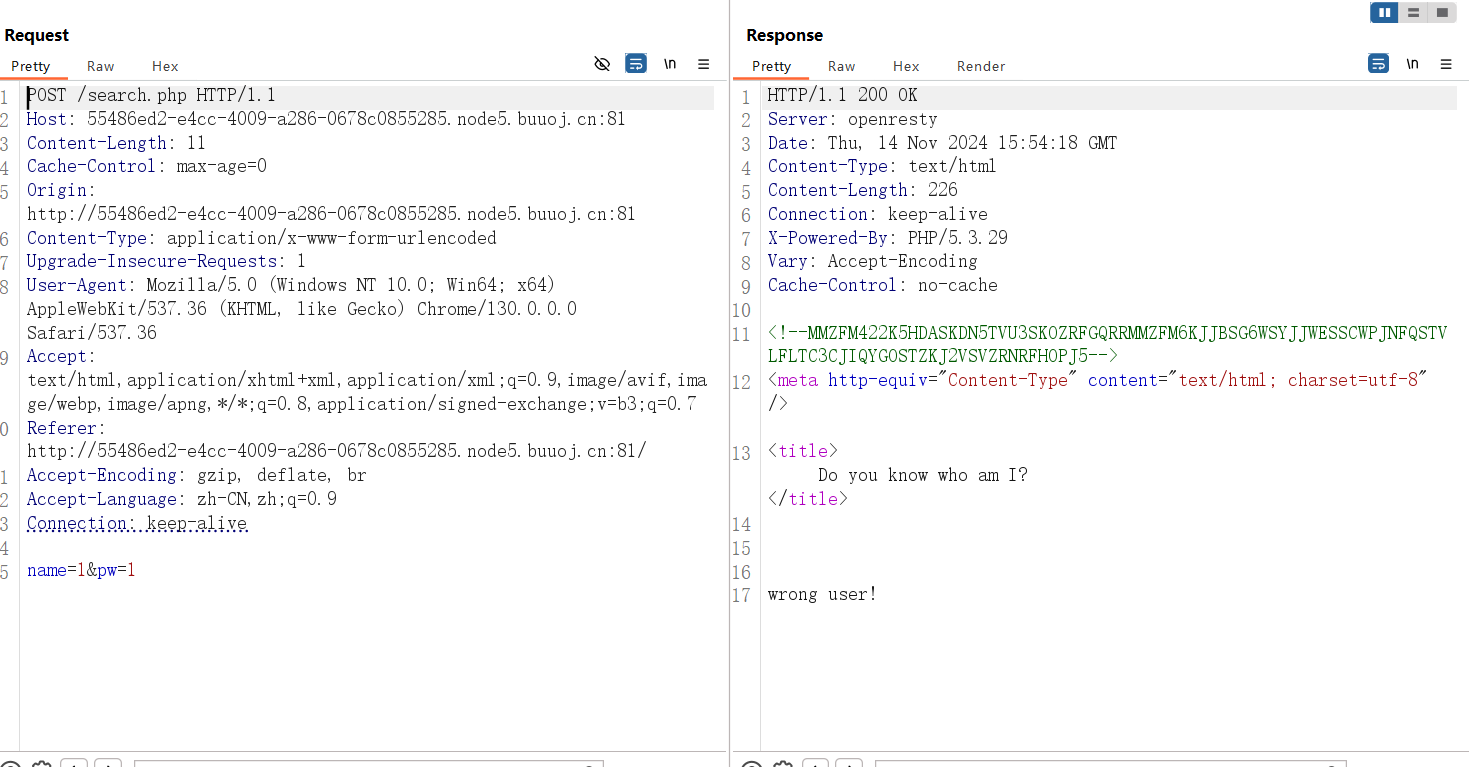Toggle word wrap in the Request panel

coord(636,64)
